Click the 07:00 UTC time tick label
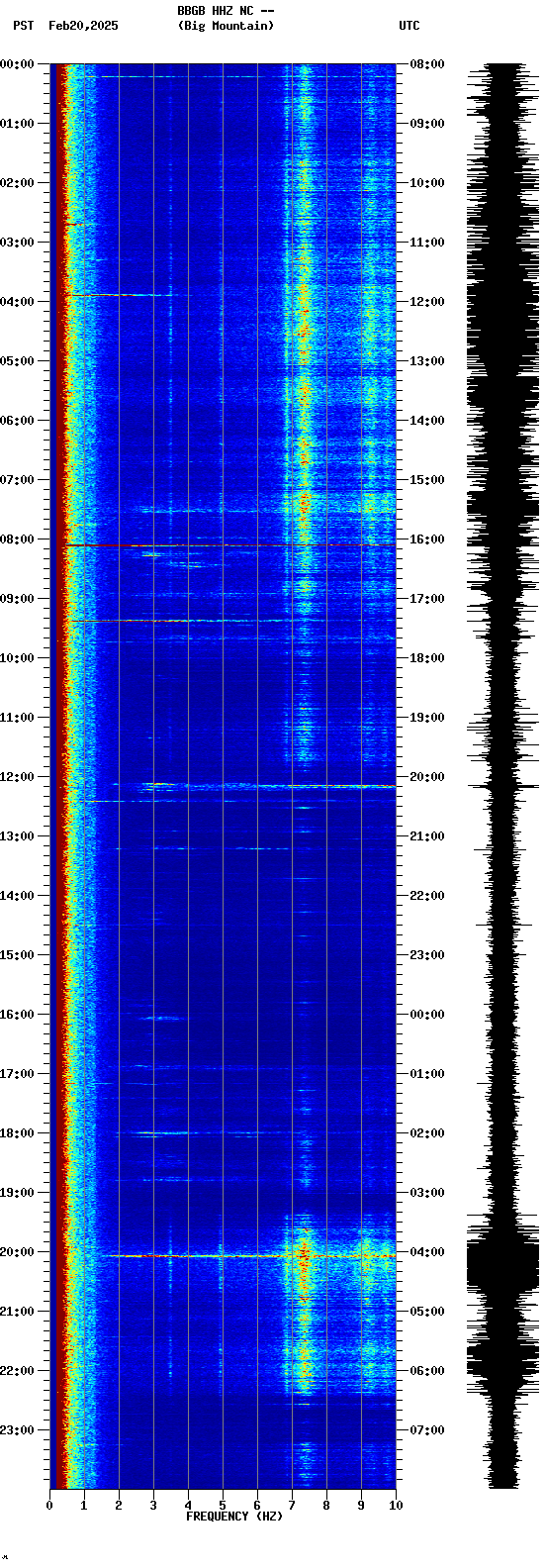 427,1430
